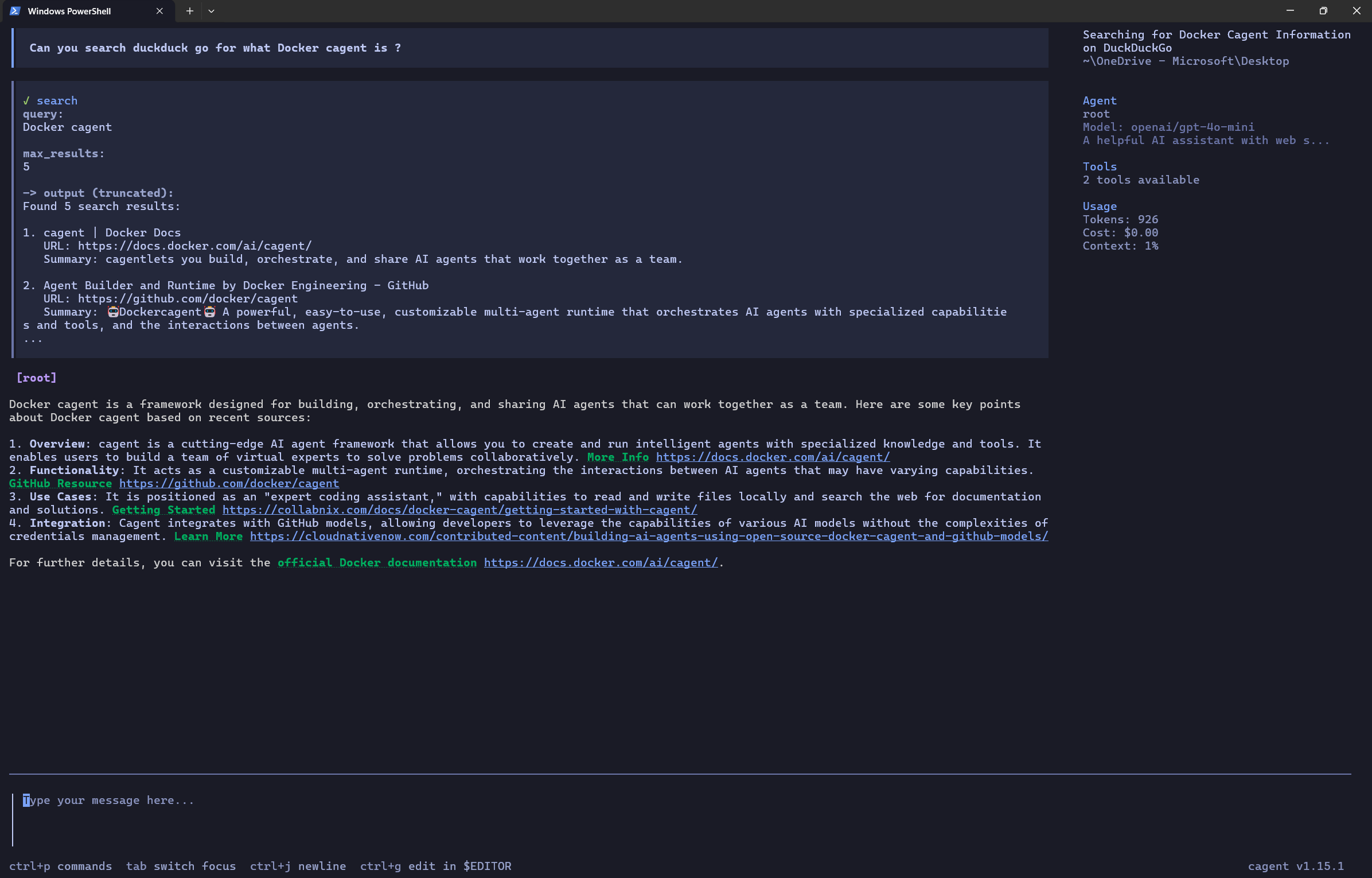Expand the new tab profile dropdown
1372x878 pixels.
point(211,11)
